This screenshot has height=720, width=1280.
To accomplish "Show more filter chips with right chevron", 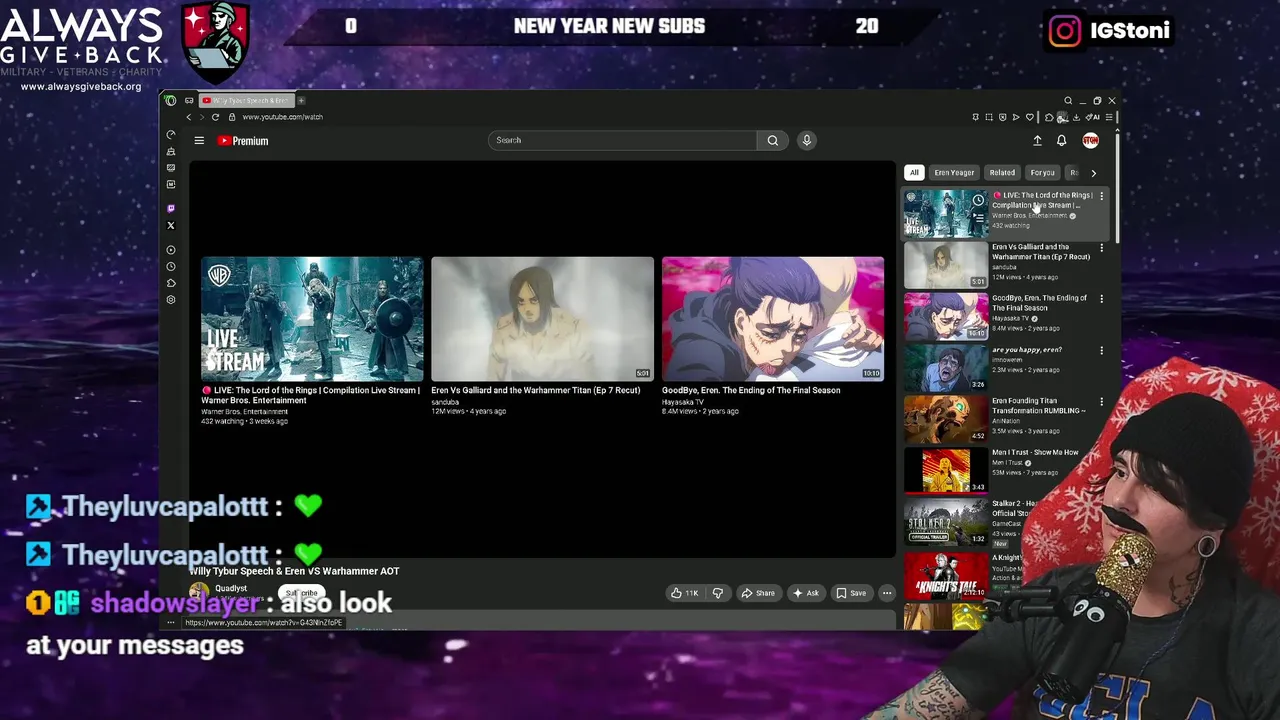I will click(x=1093, y=173).
